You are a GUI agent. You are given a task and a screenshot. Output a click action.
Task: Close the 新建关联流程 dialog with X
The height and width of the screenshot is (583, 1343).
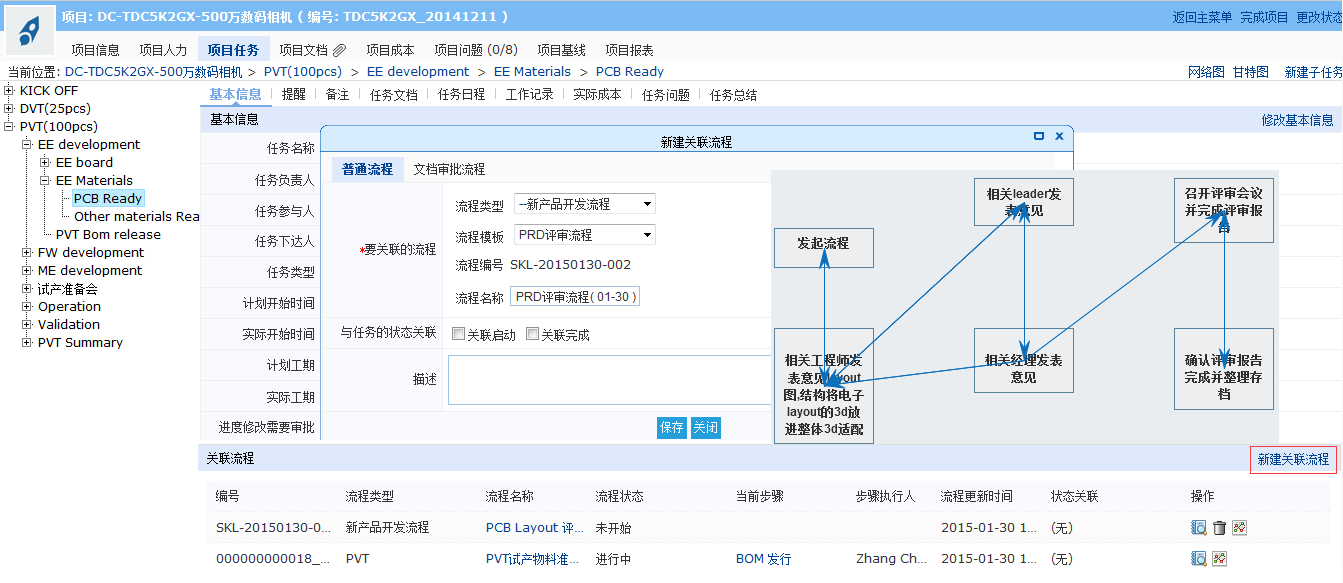tap(1059, 136)
